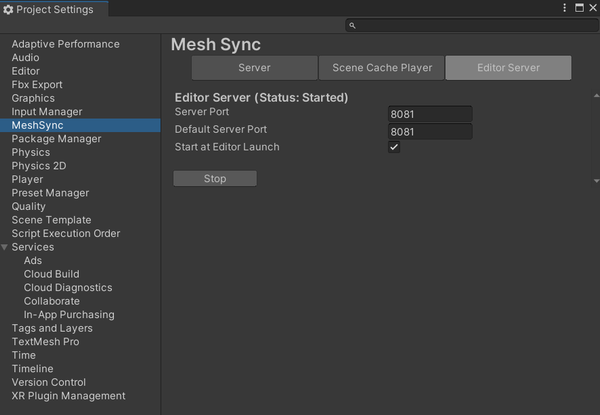600x415 pixels.
Task: Select the Editor Server tab
Action: point(508,68)
